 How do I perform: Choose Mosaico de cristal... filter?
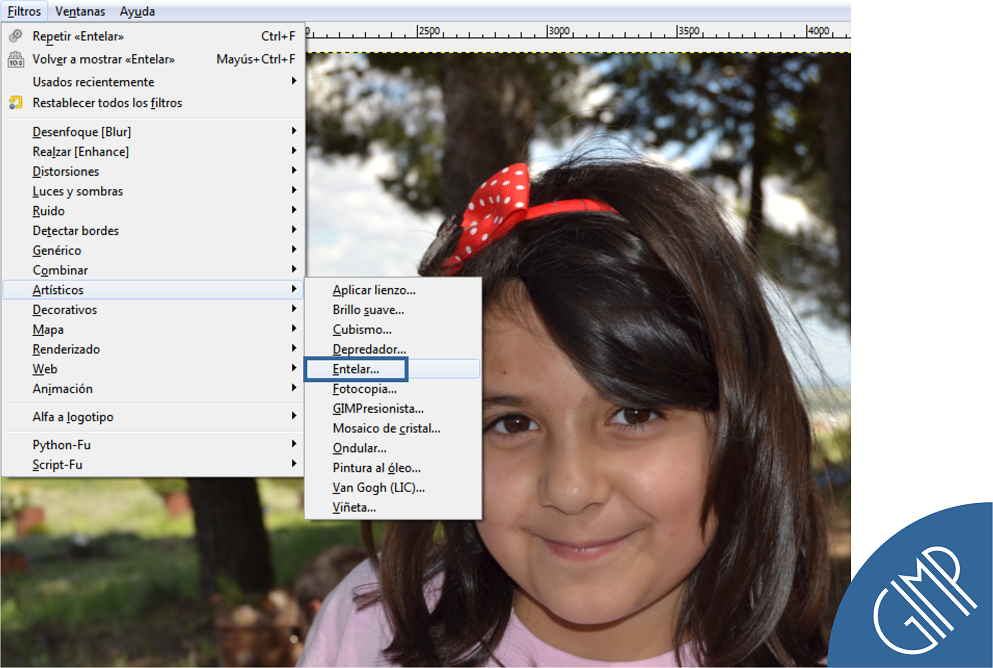pos(393,428)
